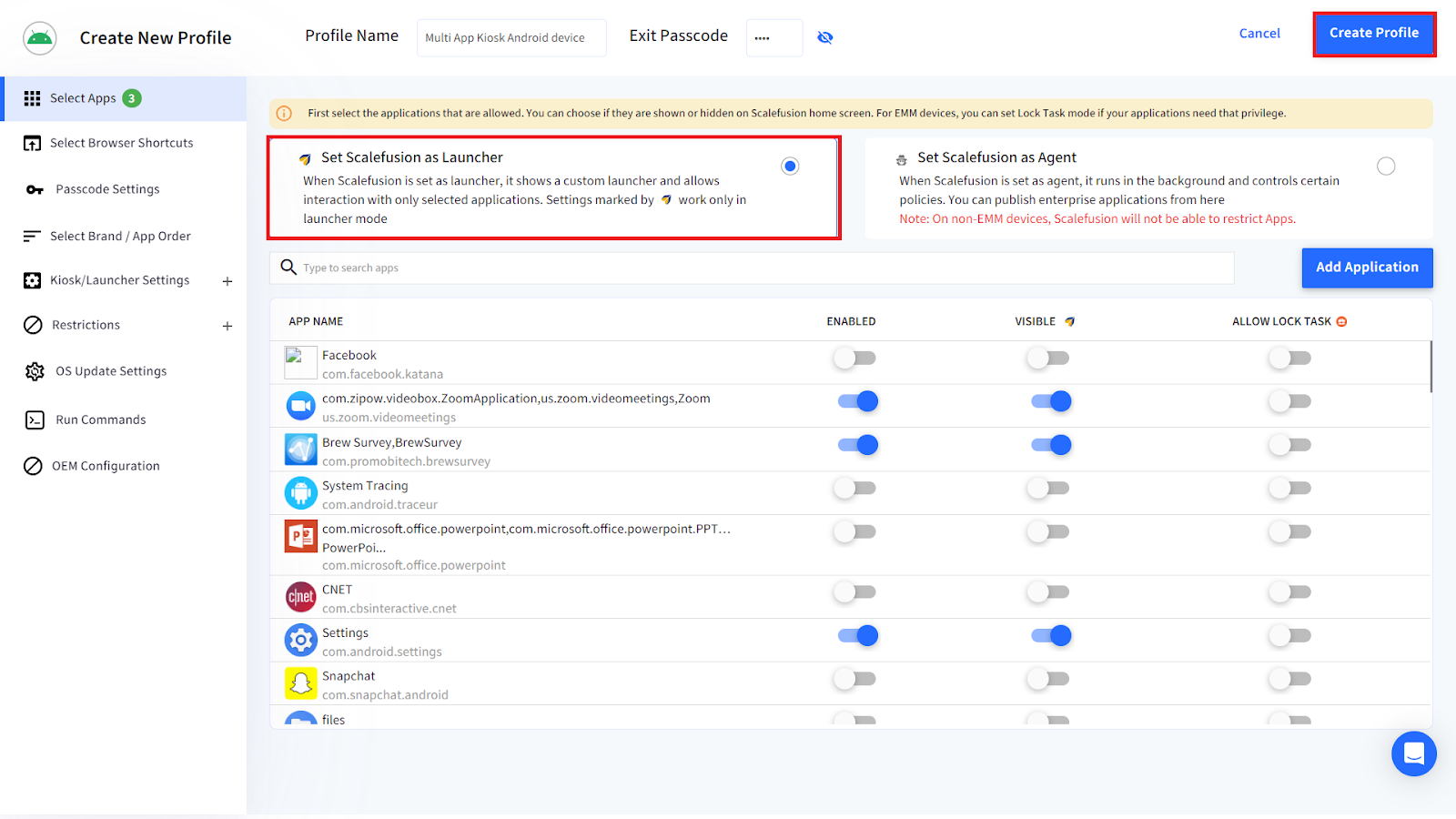
Task: Click the search magnifier icon
Action: (288, 267)
